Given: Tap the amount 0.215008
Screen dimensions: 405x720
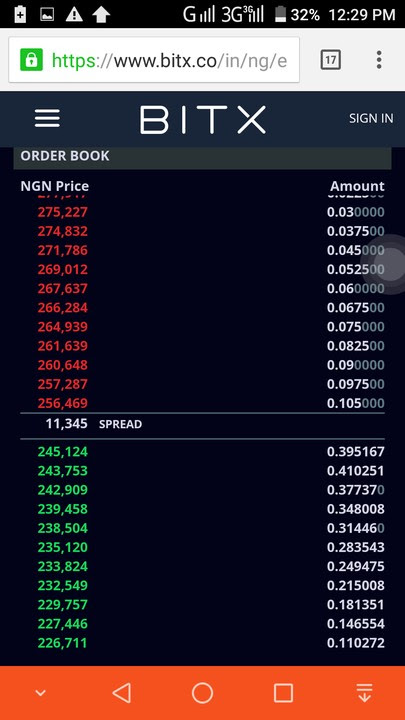Looking at the screenshot, I should (x=356, y=586).
